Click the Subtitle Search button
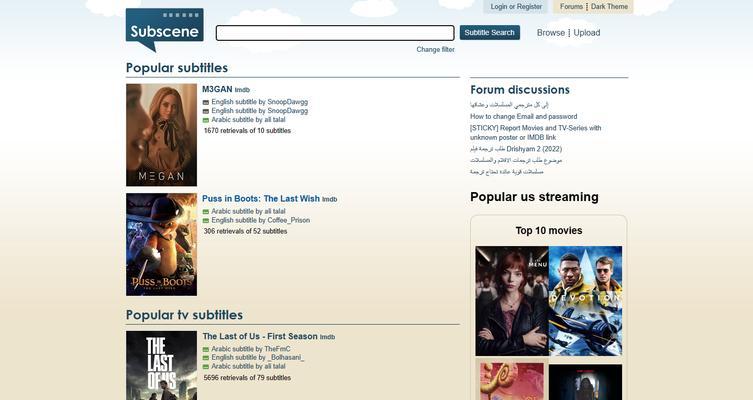This screenshot has height=400, width=753. pyautogui.click(x=489, y=33)
